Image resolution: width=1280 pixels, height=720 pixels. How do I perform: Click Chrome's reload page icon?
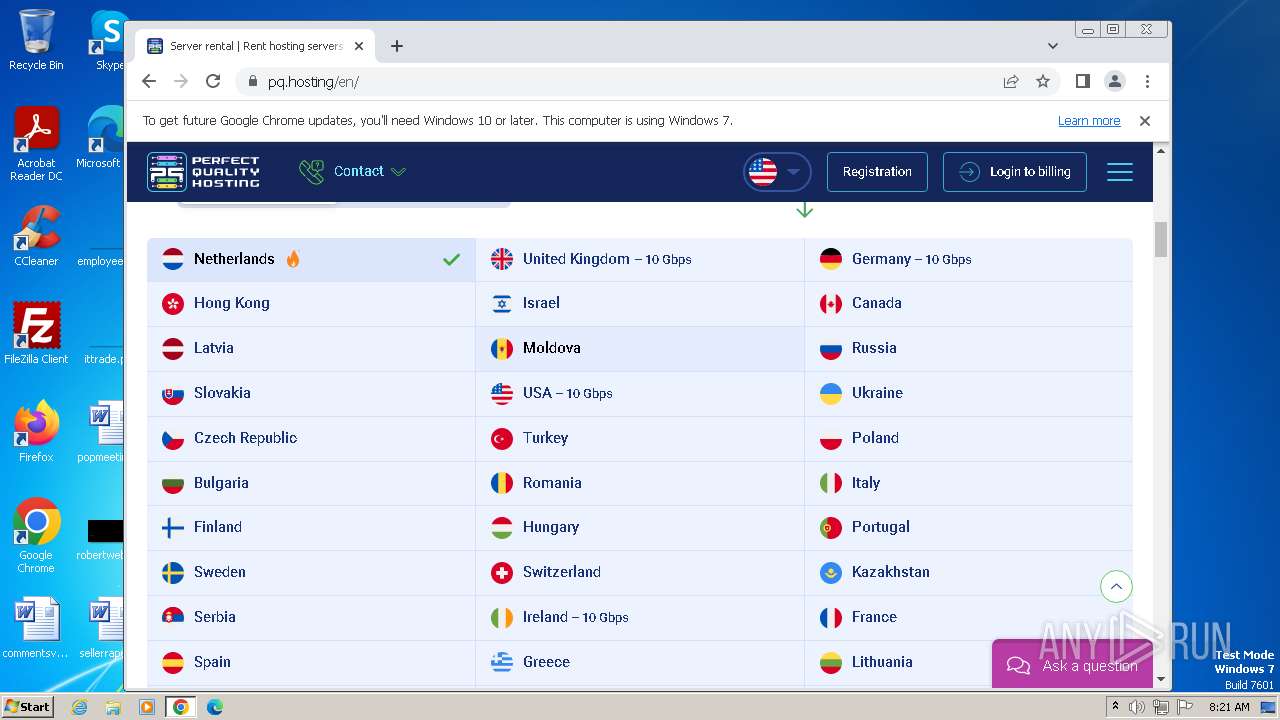(x=213, y=82)
